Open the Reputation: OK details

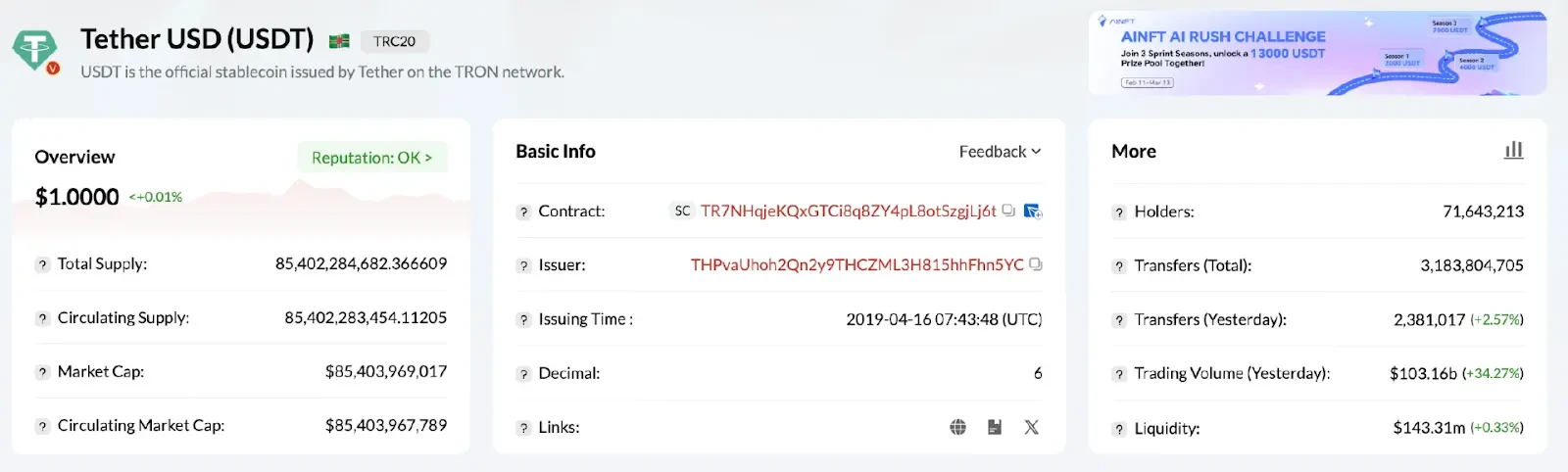click(371, 158)
